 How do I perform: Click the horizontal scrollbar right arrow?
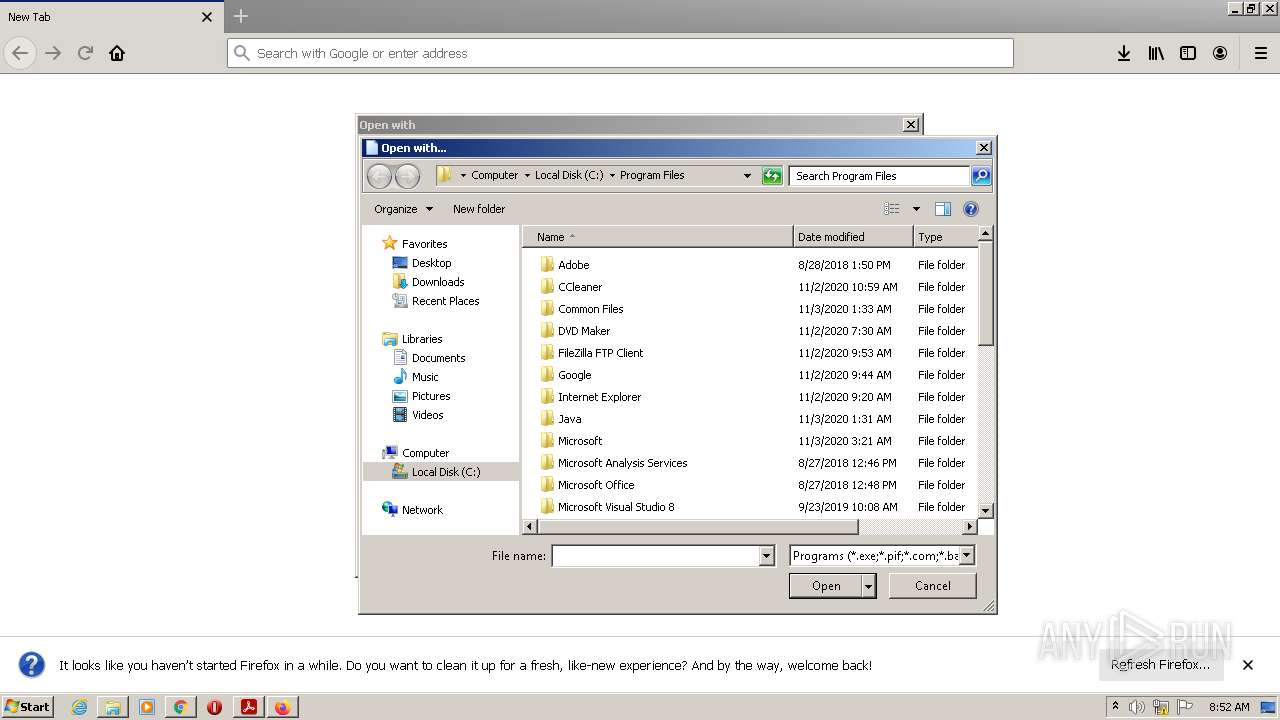(969, 526)
